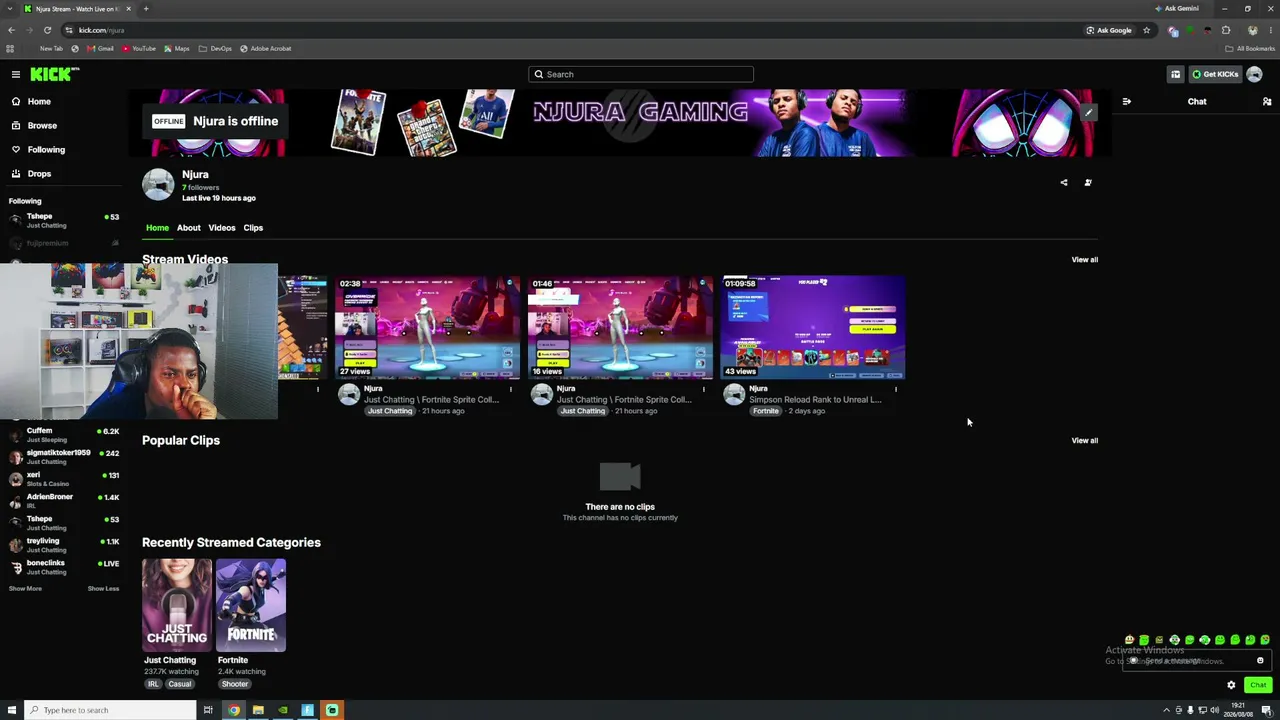Open the Just Chatting category cover
Viewport: 1280px width, 720px height.
tap(177, 605)
